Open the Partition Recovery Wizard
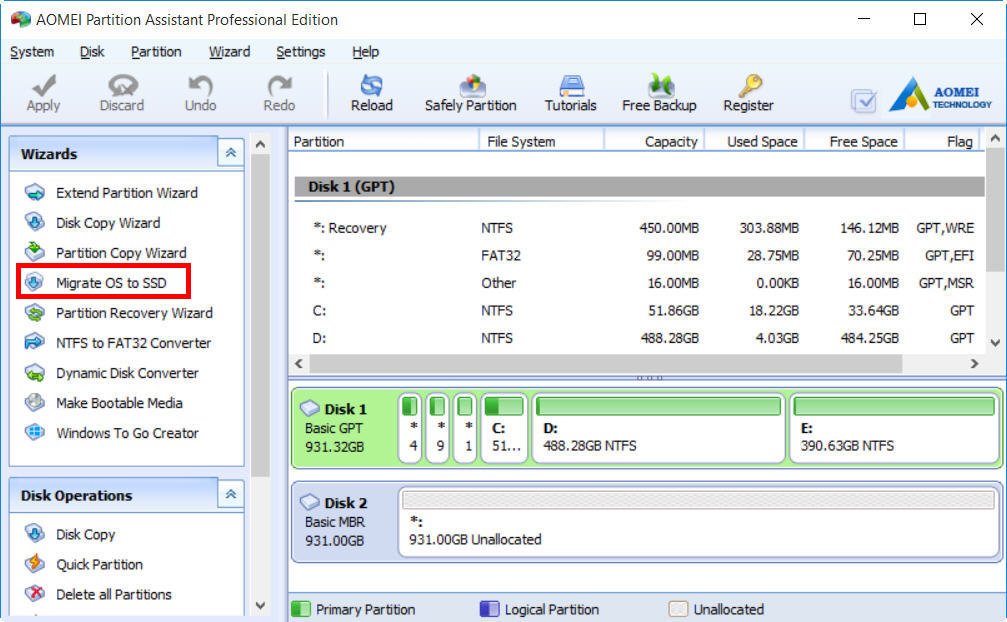The height and width of the screenshot is (622, 1007). pos(118,313)
